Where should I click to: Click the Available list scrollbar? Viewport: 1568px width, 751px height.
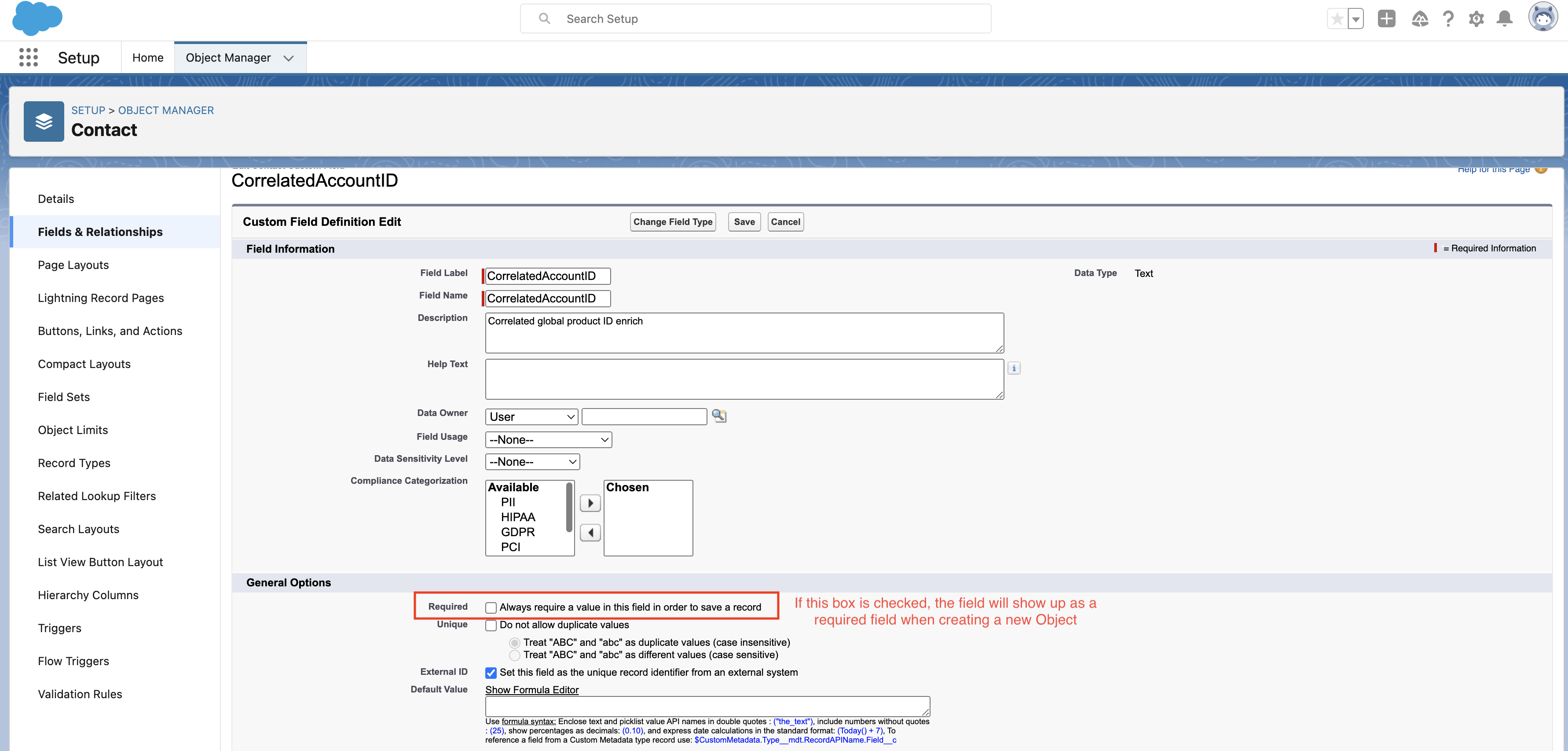click(x=569, y=507)
